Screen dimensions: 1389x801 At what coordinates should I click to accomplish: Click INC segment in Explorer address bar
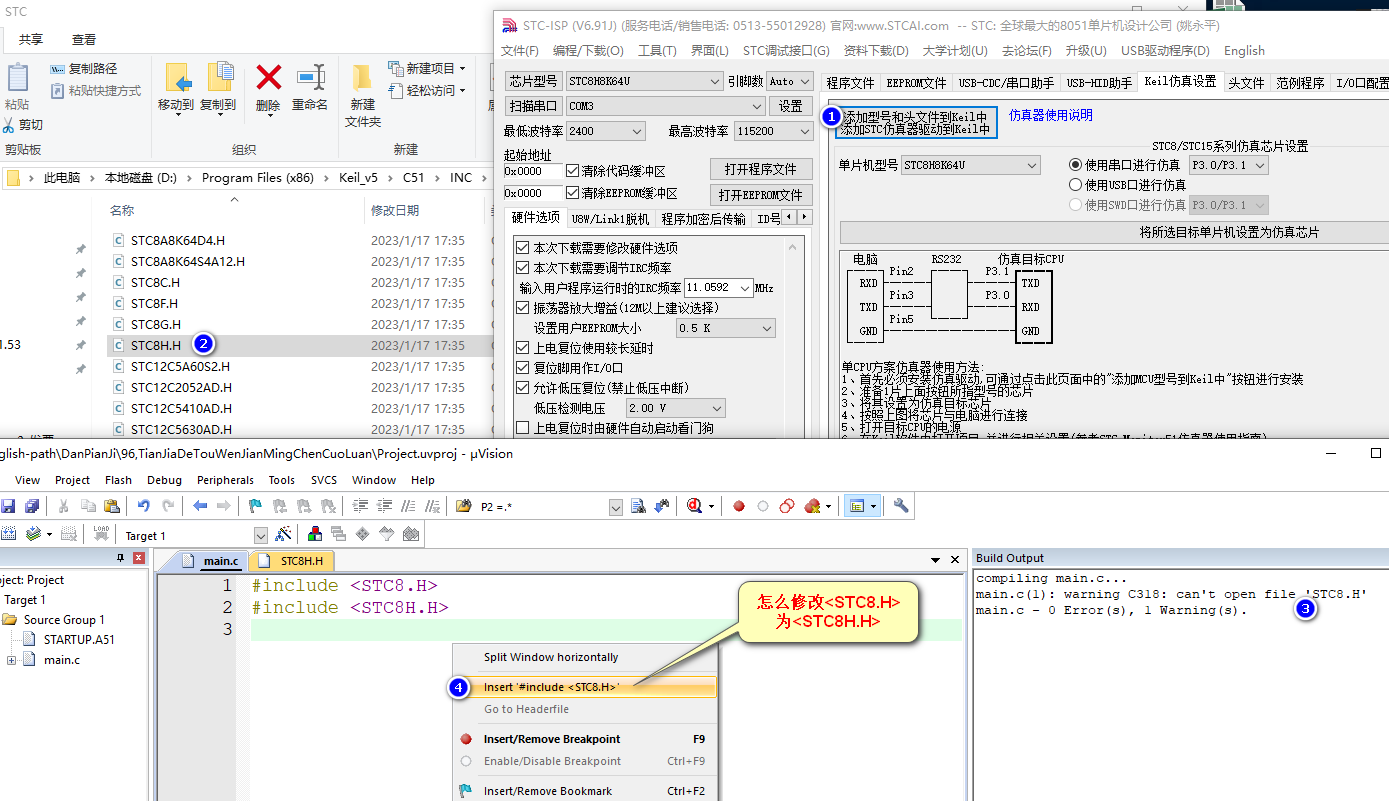tap(460, 178)
